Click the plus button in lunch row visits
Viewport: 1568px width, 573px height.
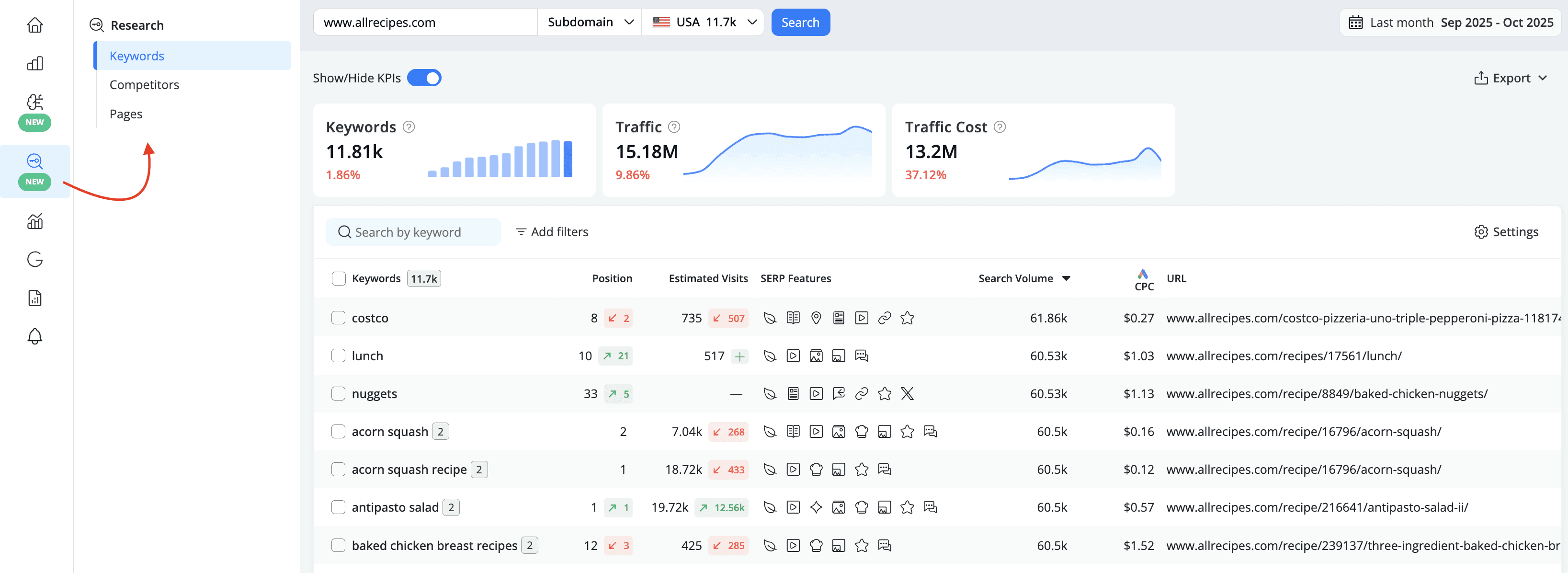tap(739, 356)
